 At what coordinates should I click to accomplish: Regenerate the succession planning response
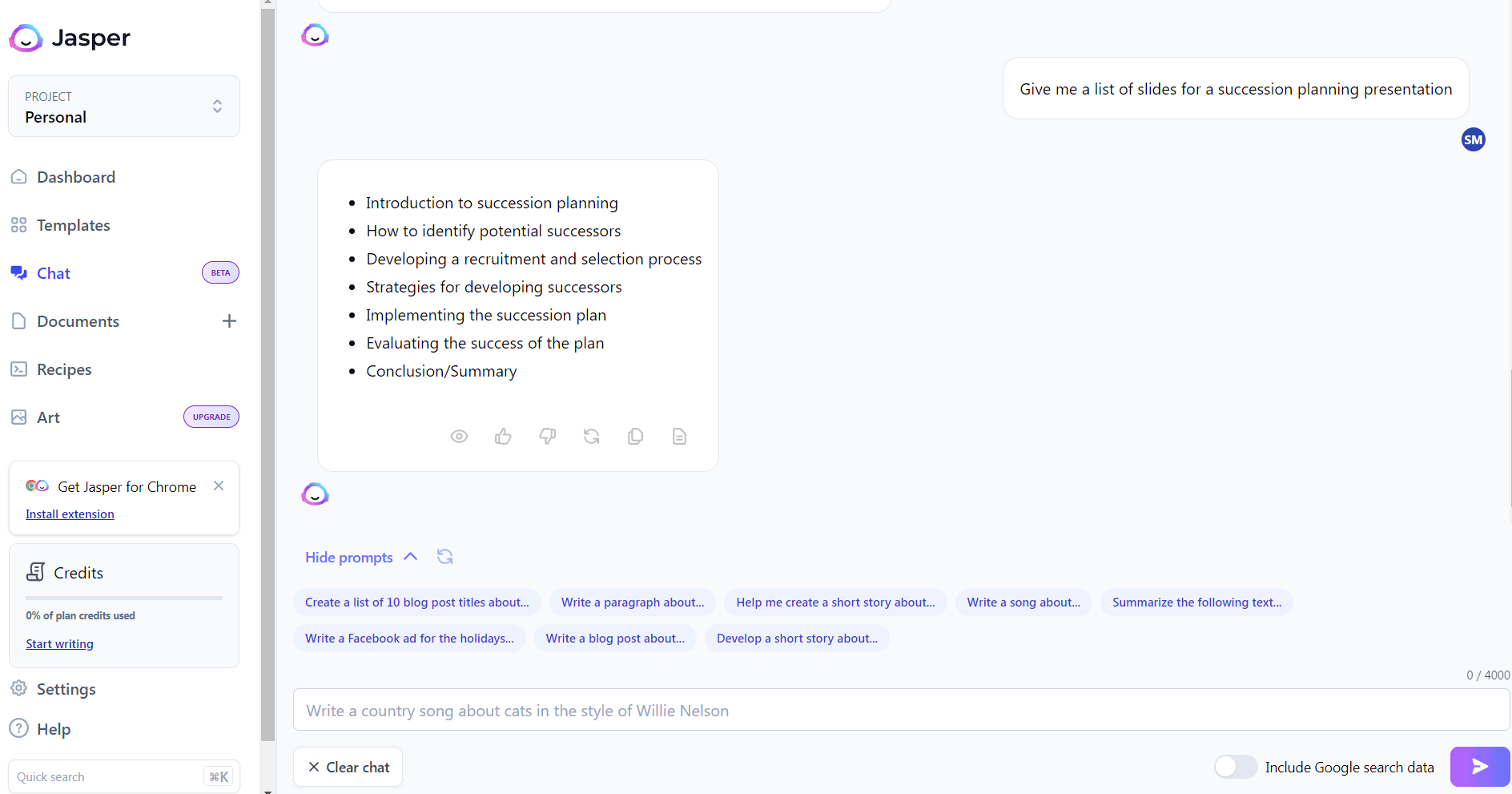click(x=591, y=437)
